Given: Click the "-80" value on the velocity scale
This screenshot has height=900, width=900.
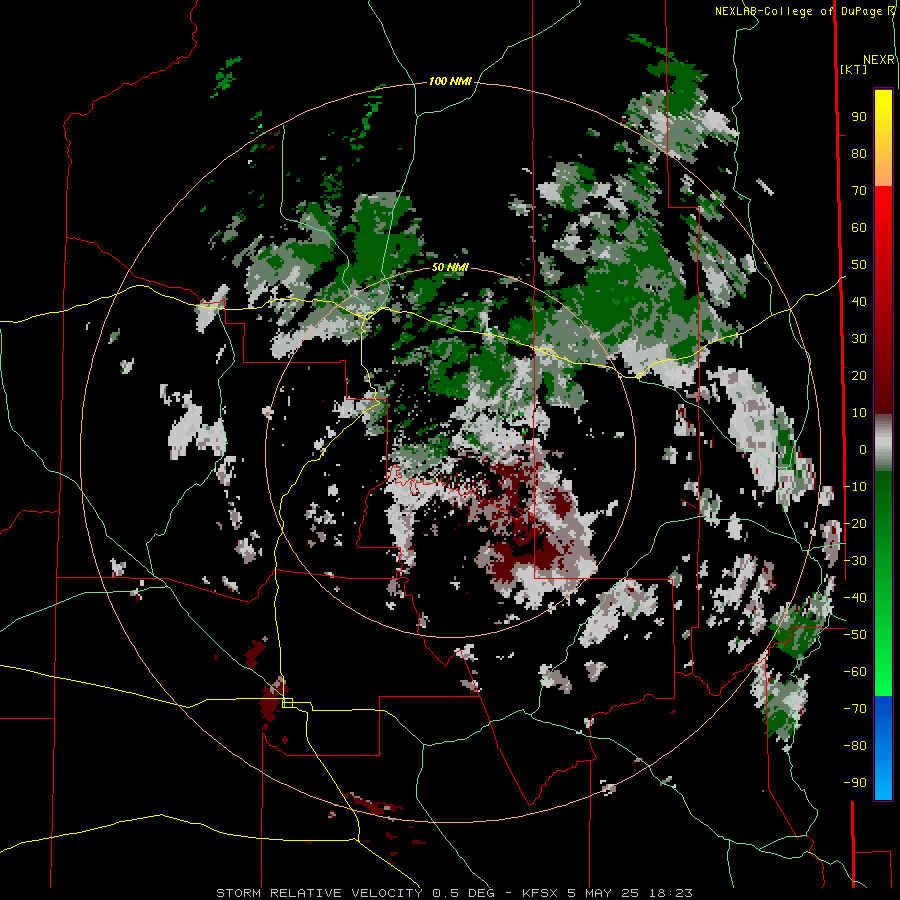Looking at the screenshot, I should [855, 746].
